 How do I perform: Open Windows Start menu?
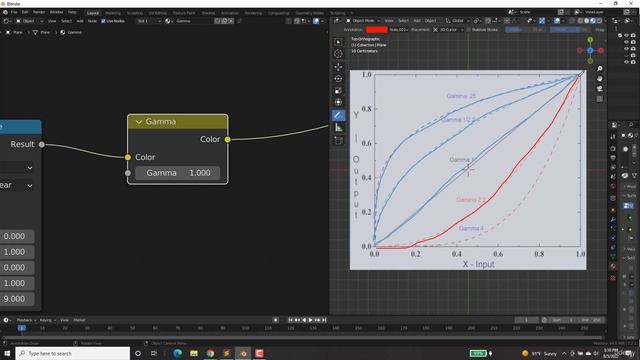(7, 353)
